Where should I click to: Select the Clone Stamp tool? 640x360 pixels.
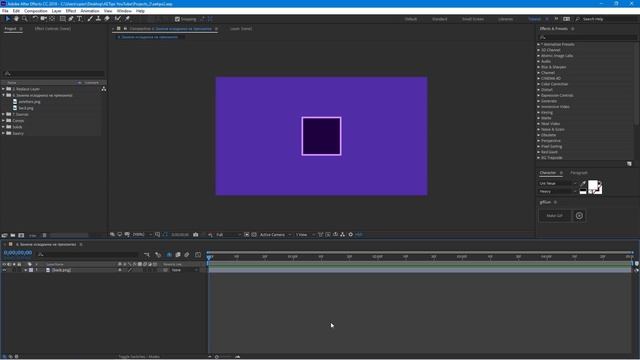coord(98,19)
